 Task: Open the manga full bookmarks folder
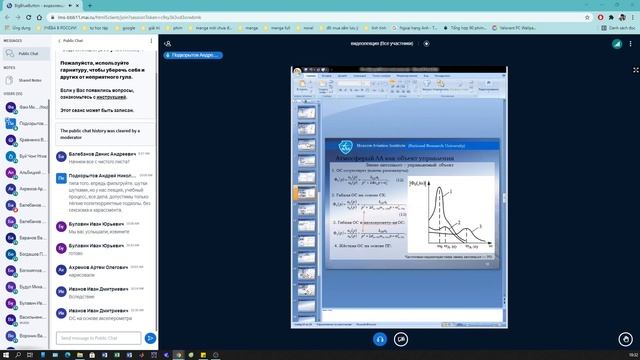(277, 28)
